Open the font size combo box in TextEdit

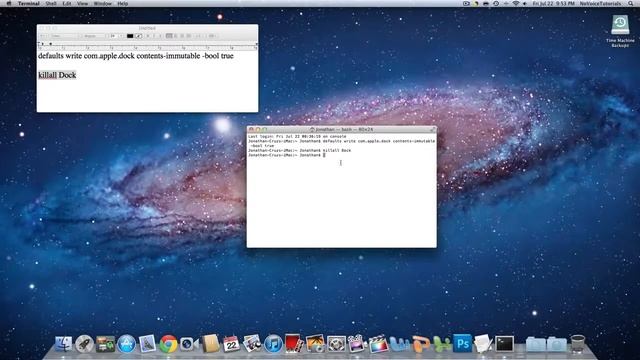point(116,36)
